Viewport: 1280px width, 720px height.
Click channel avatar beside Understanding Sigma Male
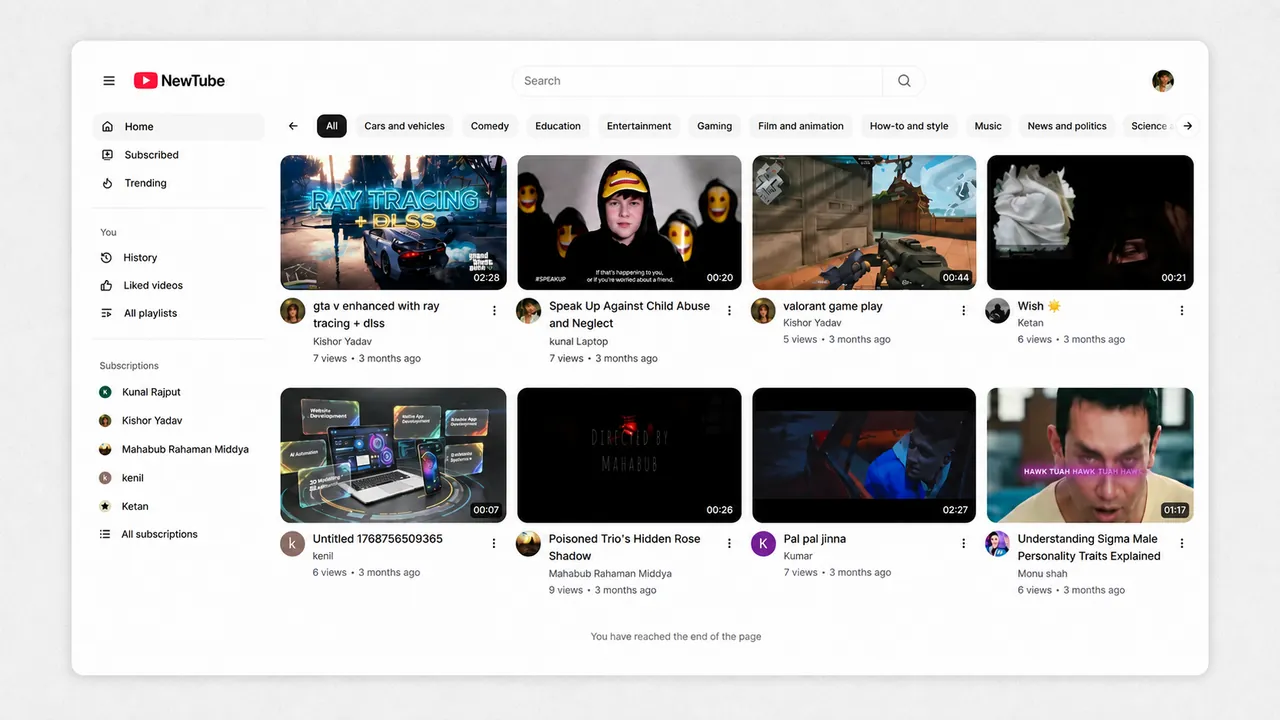click(x=997, y=543)
